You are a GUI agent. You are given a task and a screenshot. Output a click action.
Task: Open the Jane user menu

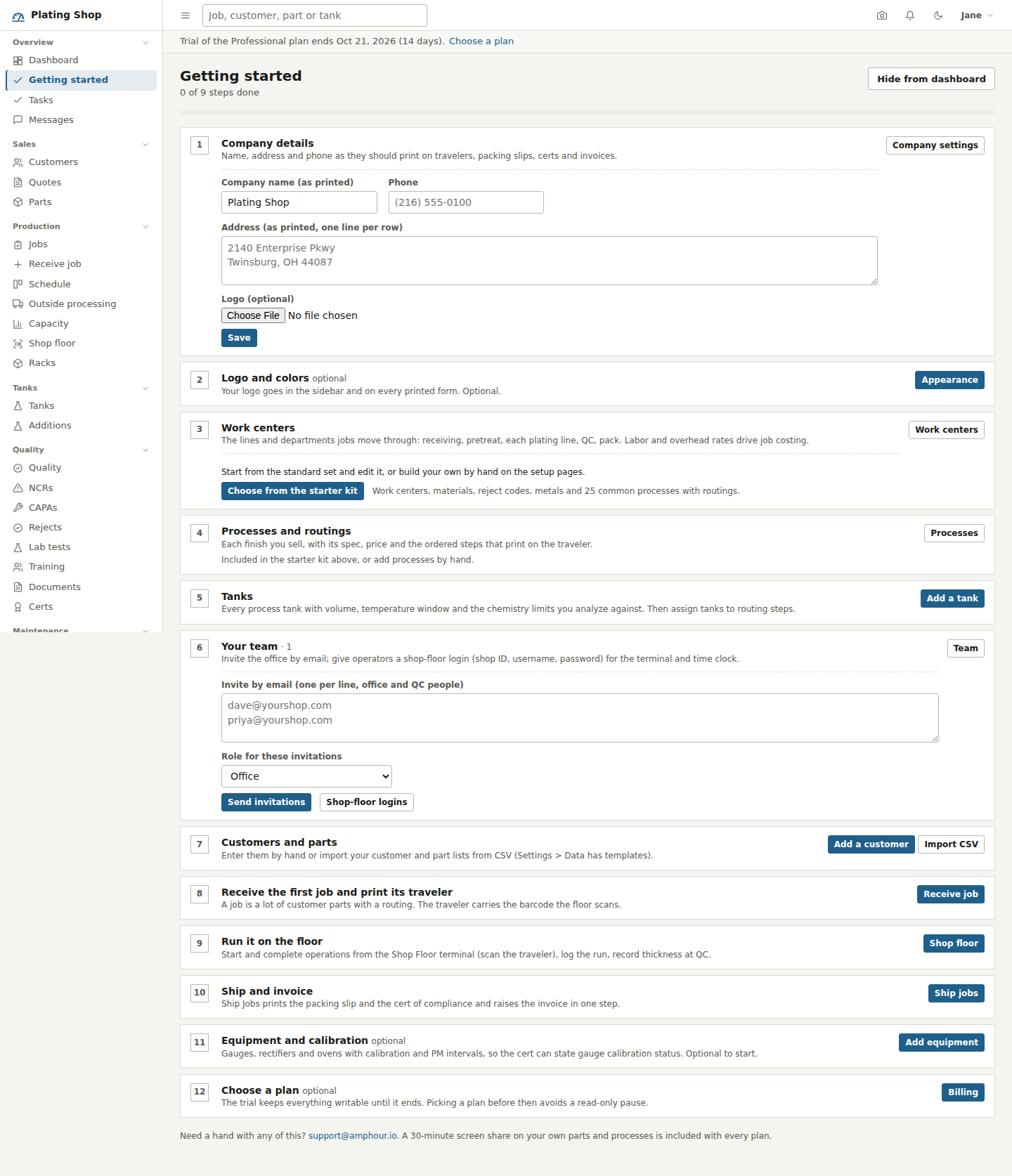tap(977, 15)
